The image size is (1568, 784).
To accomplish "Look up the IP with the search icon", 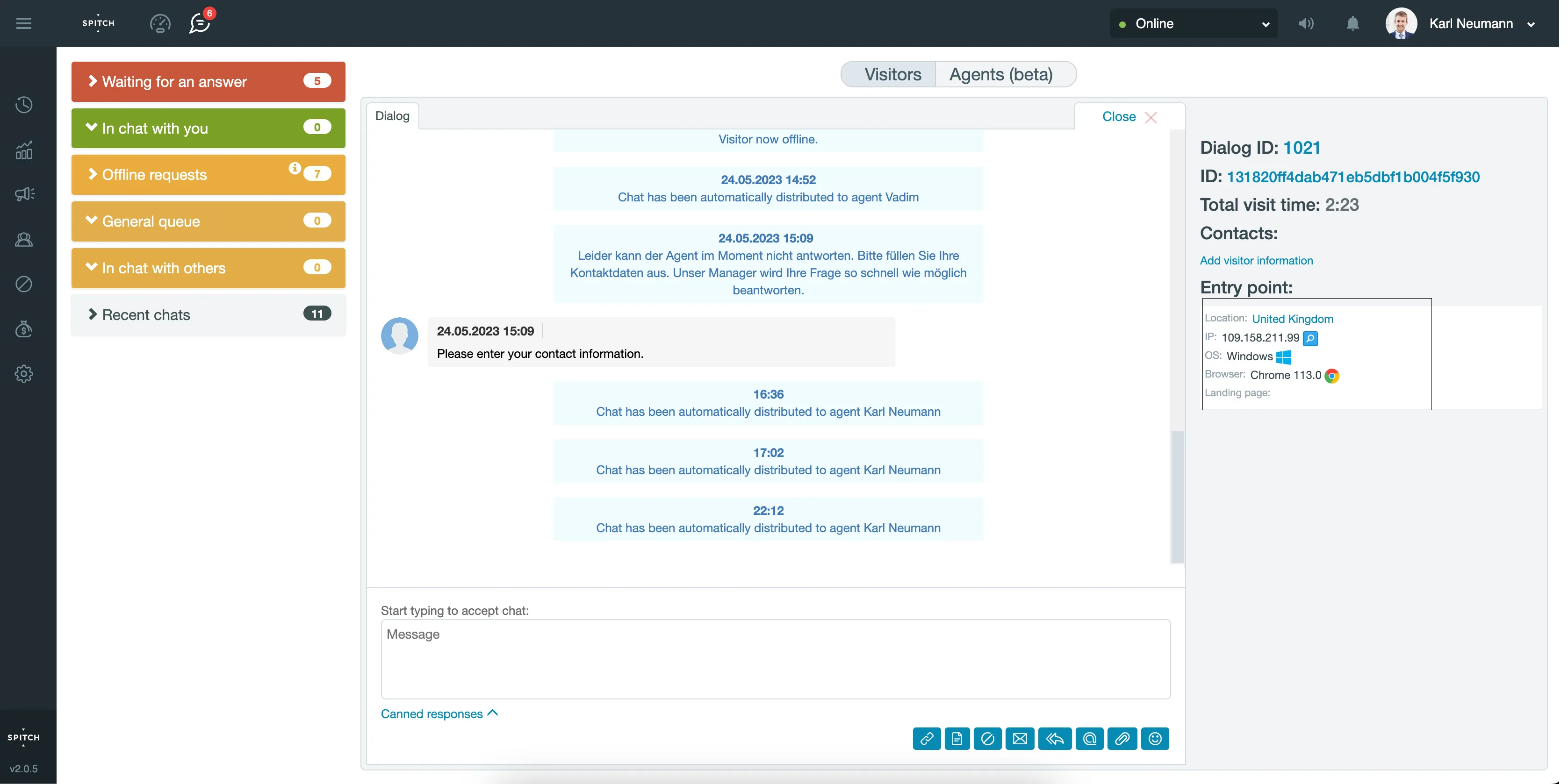I will (1310, 338).
